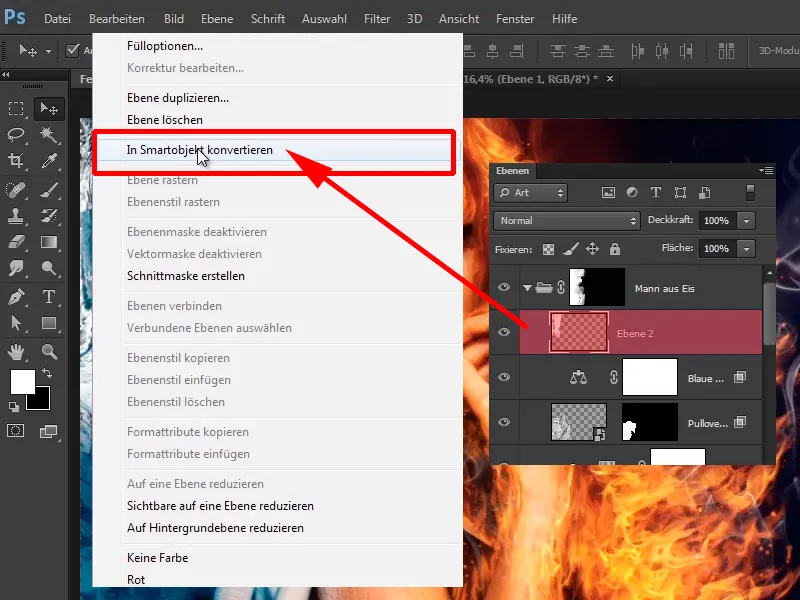This screenshot has height=600, width=800.
Task: Click the adjustment layer filter icon
Action: tap(632, 193)
